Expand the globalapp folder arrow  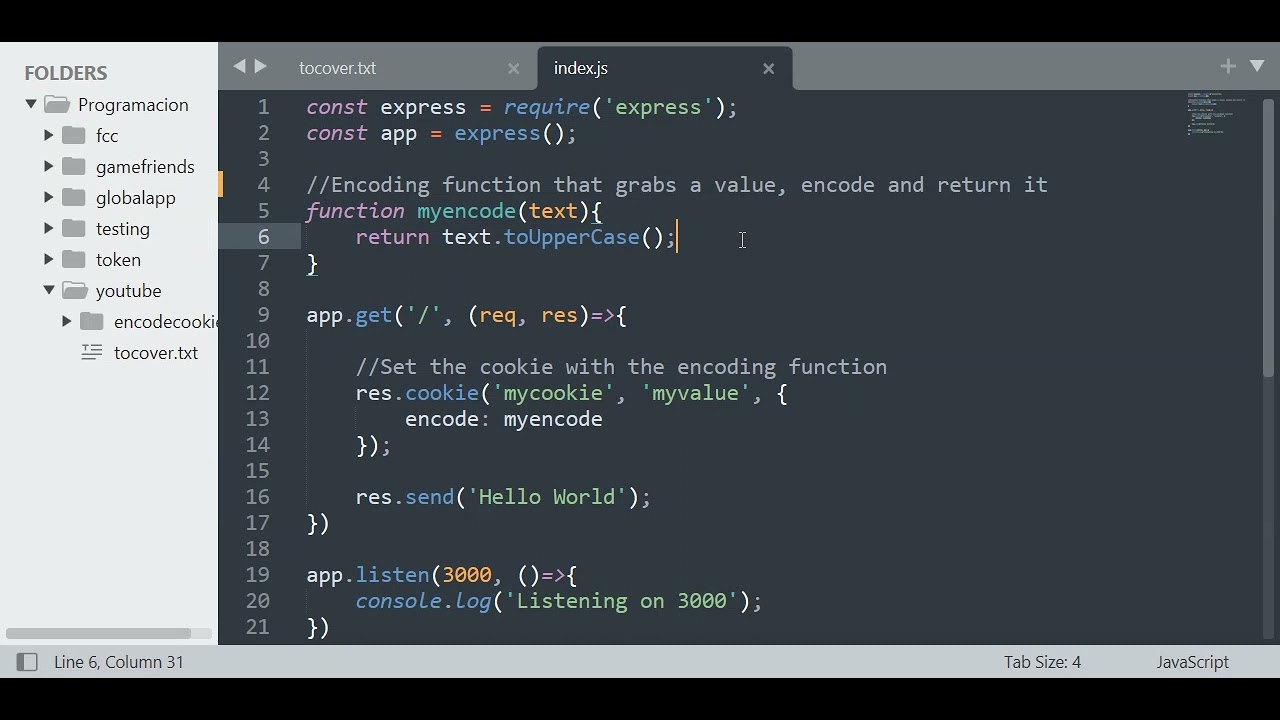click(x=48, y=197)
